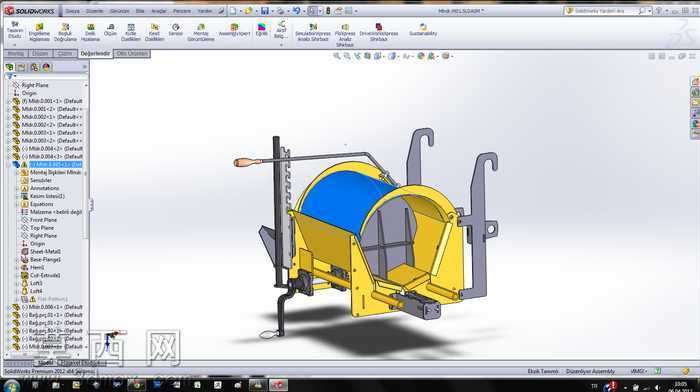The image size is (700, 392).
Task: Select Sensörler in the feature tree
Action: [41, 180]
